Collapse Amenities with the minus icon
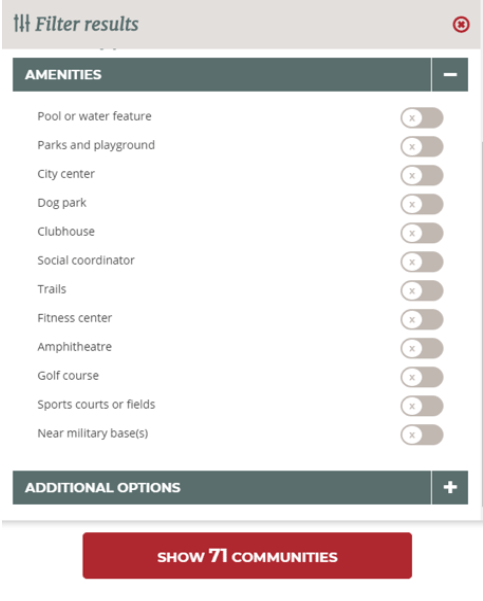This screenshot has height=601, width=483. click(450, 74)
